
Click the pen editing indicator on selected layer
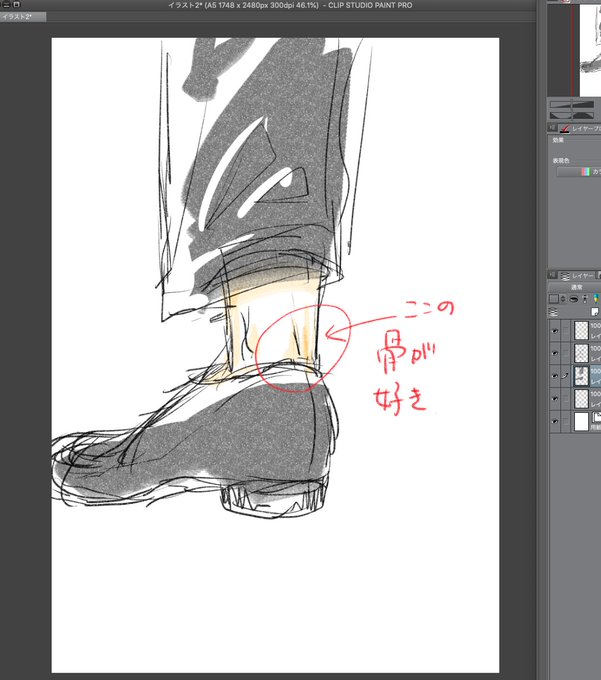tap(565, 376)
